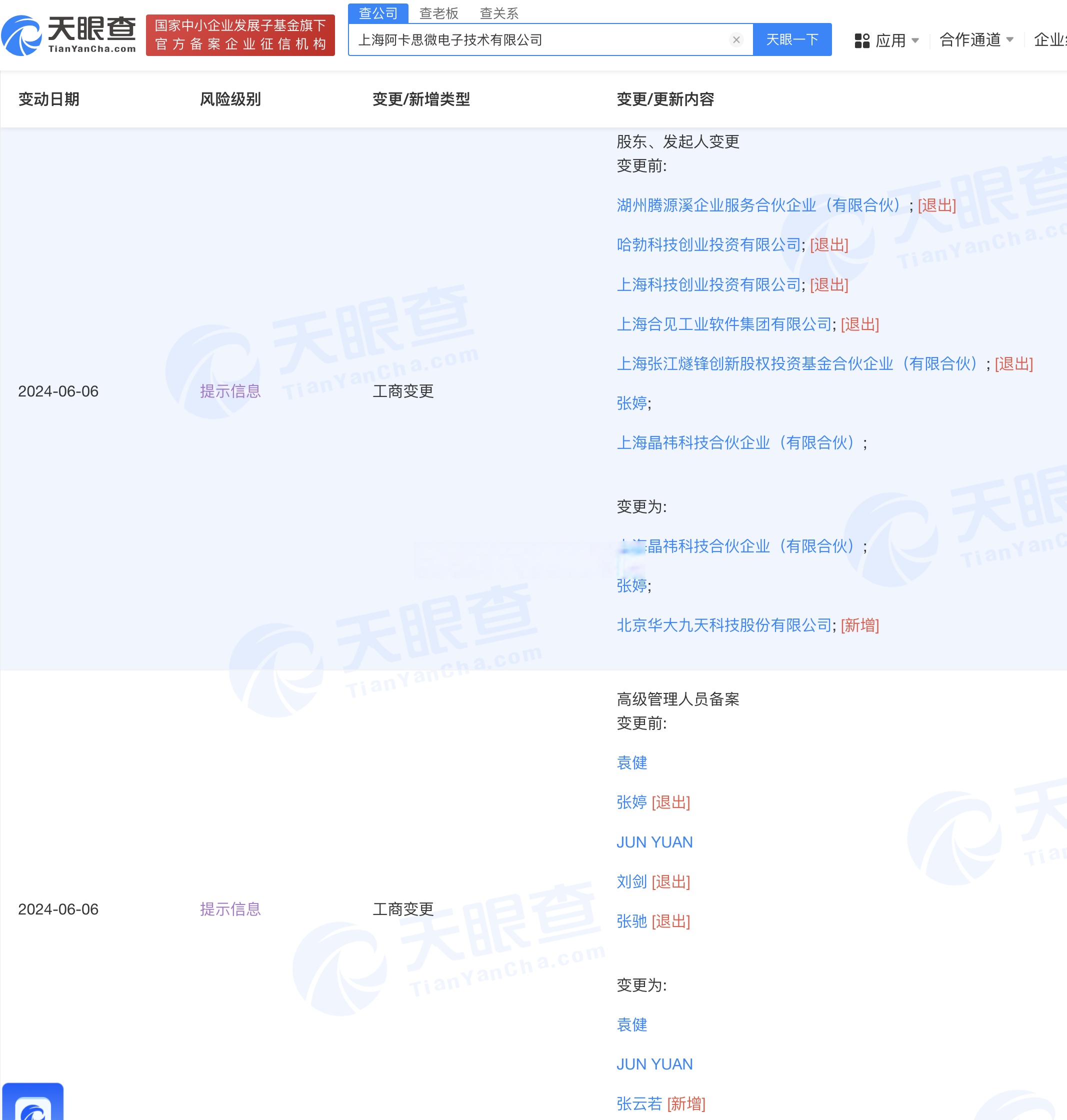This screenshot has width=1067, height=1120.
Task: Click the red official credit agency banner
Action: (x=240, y=35)
